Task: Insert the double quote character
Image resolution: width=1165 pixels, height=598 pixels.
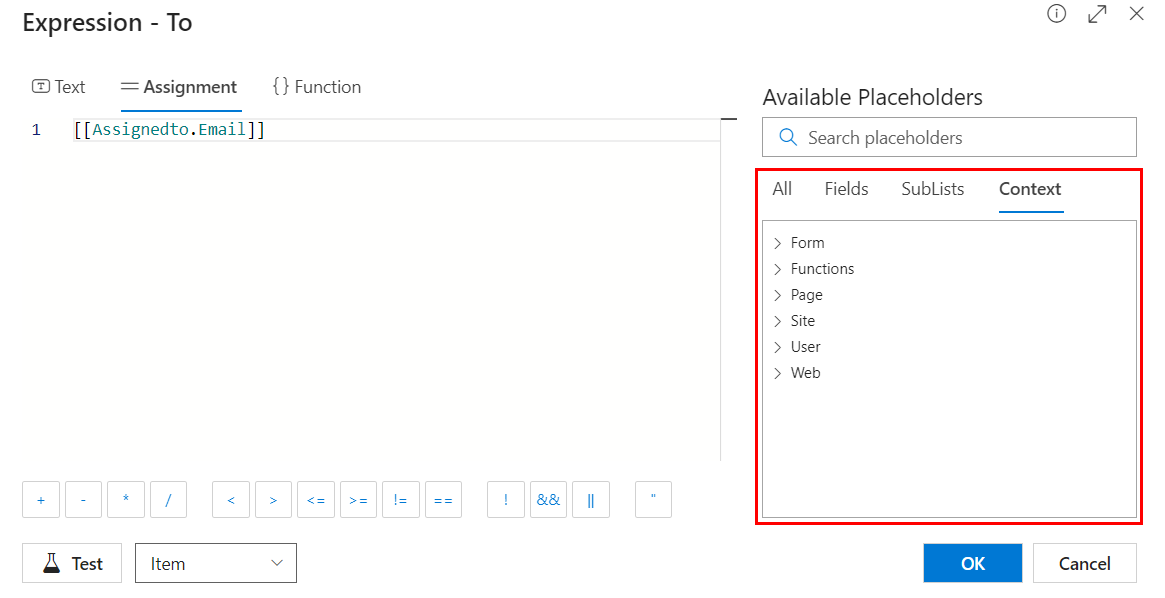Action: (653, 500)
